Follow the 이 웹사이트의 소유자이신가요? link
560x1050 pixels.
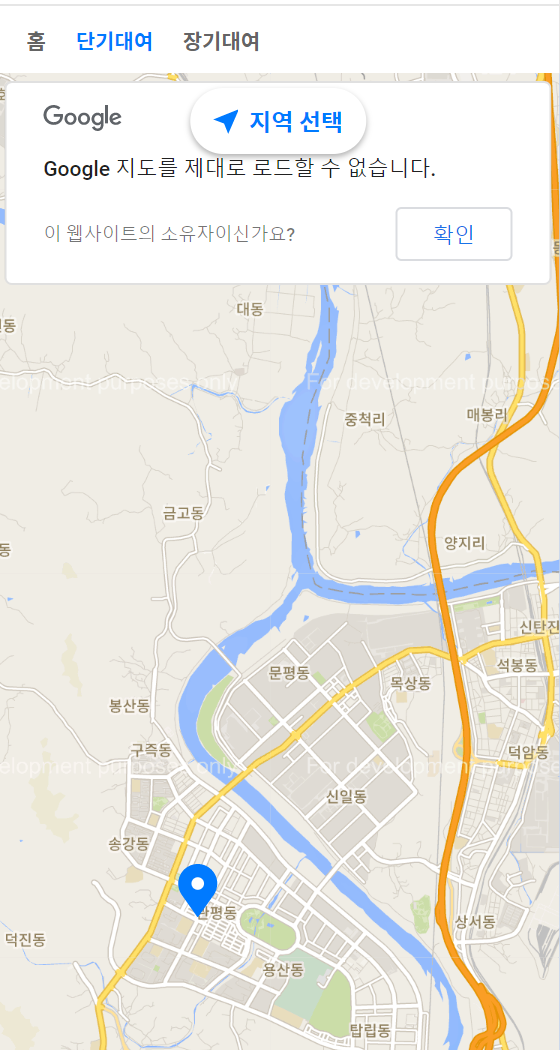(169, 234)
